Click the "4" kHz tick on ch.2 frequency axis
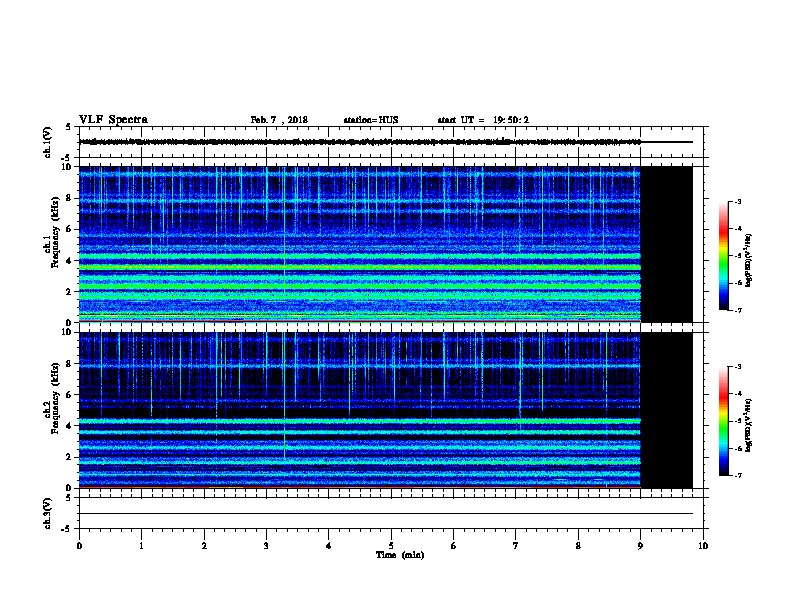The image size is (792, 612). pos(69,426)
